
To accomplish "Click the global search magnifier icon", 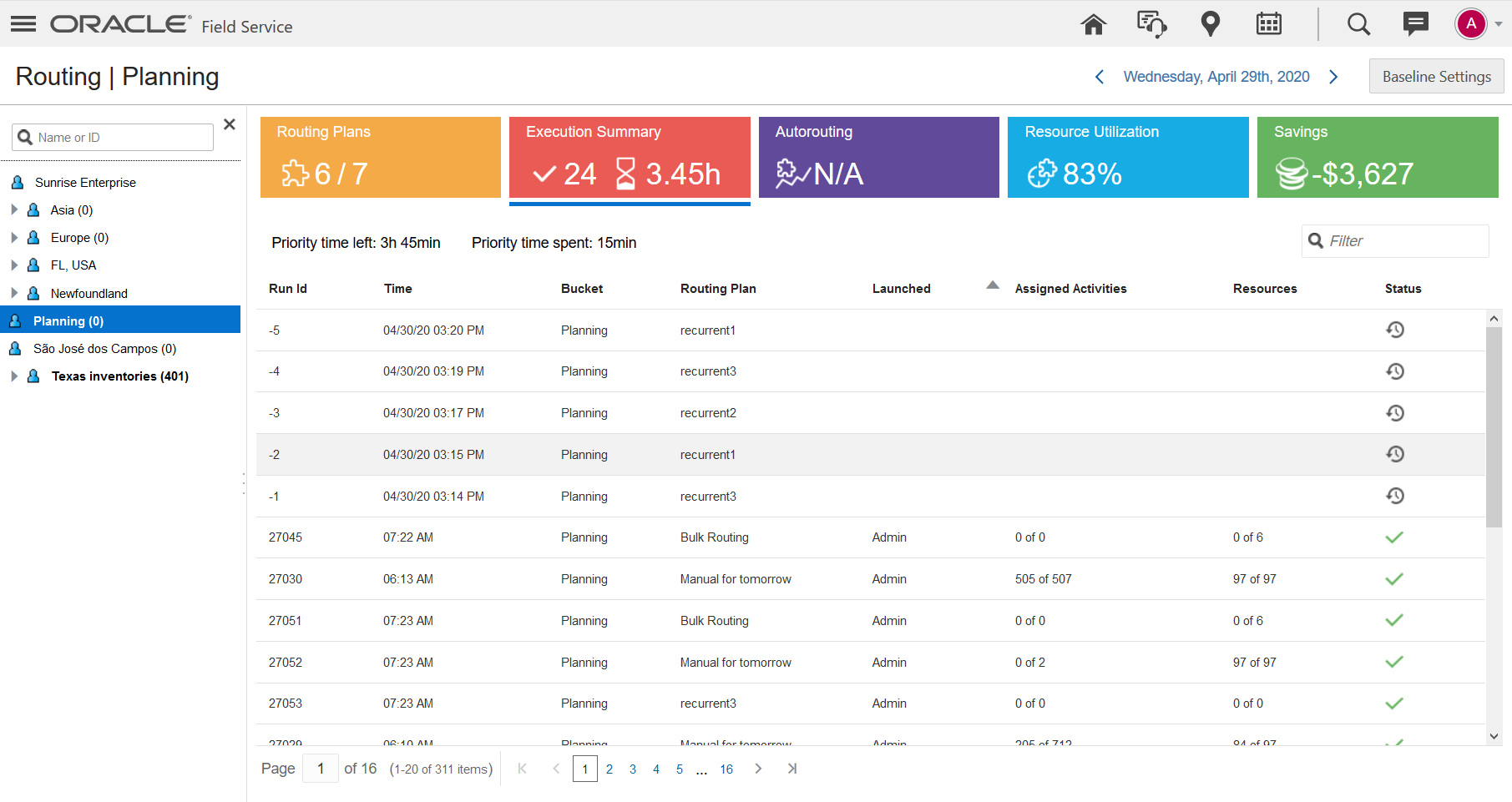I will point(1358,24).
